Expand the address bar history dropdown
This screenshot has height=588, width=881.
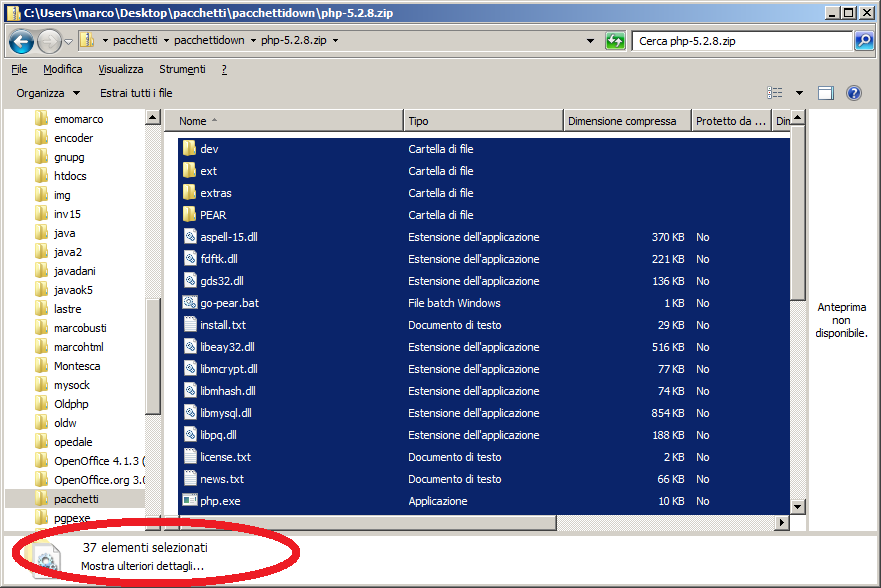tap(592, 41)
